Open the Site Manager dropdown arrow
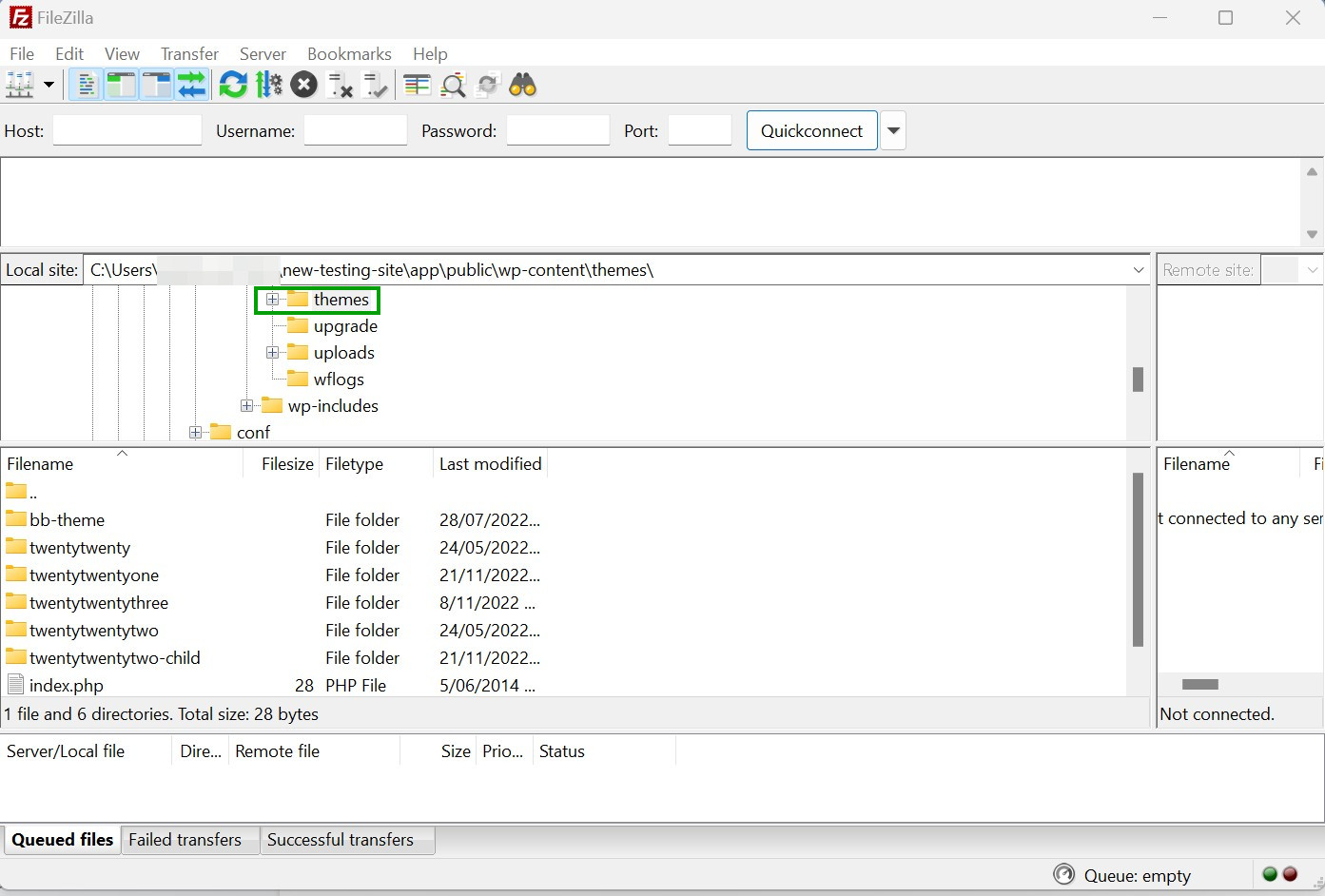 click(49, 85)
